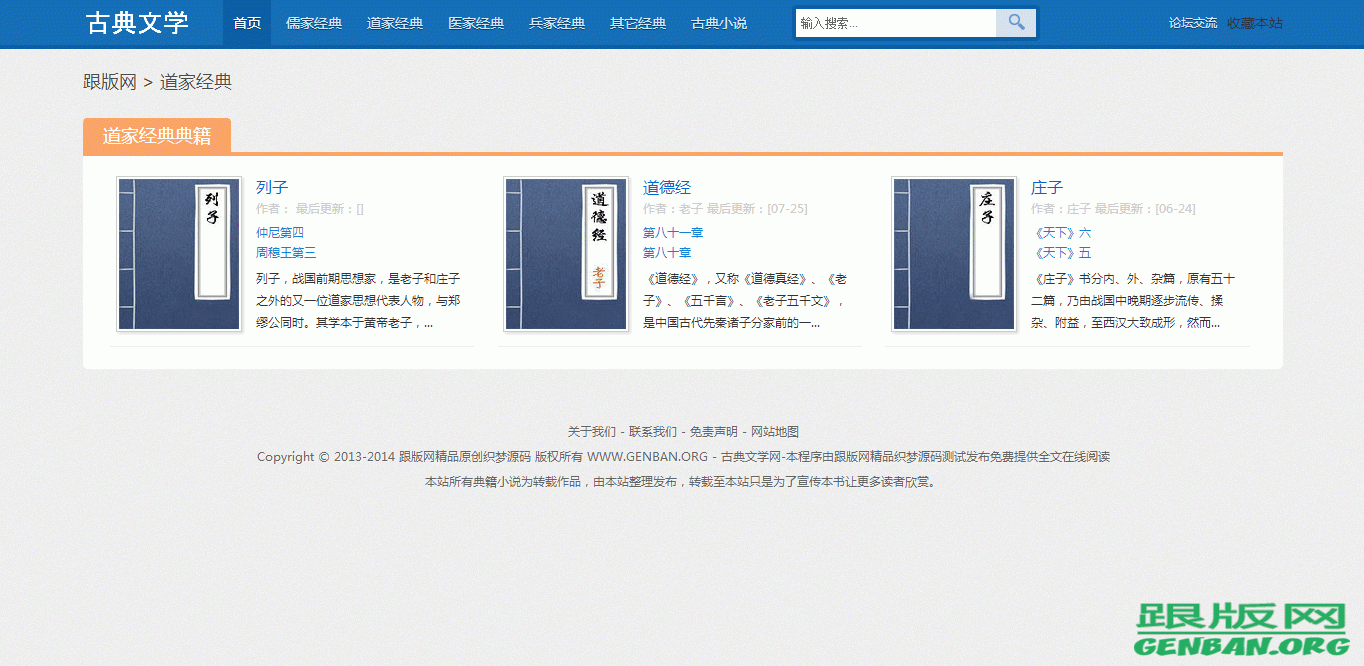Open the 列子 book cover image
The width and height of the screenshot is (1364, 666).
tap(178, 253)
